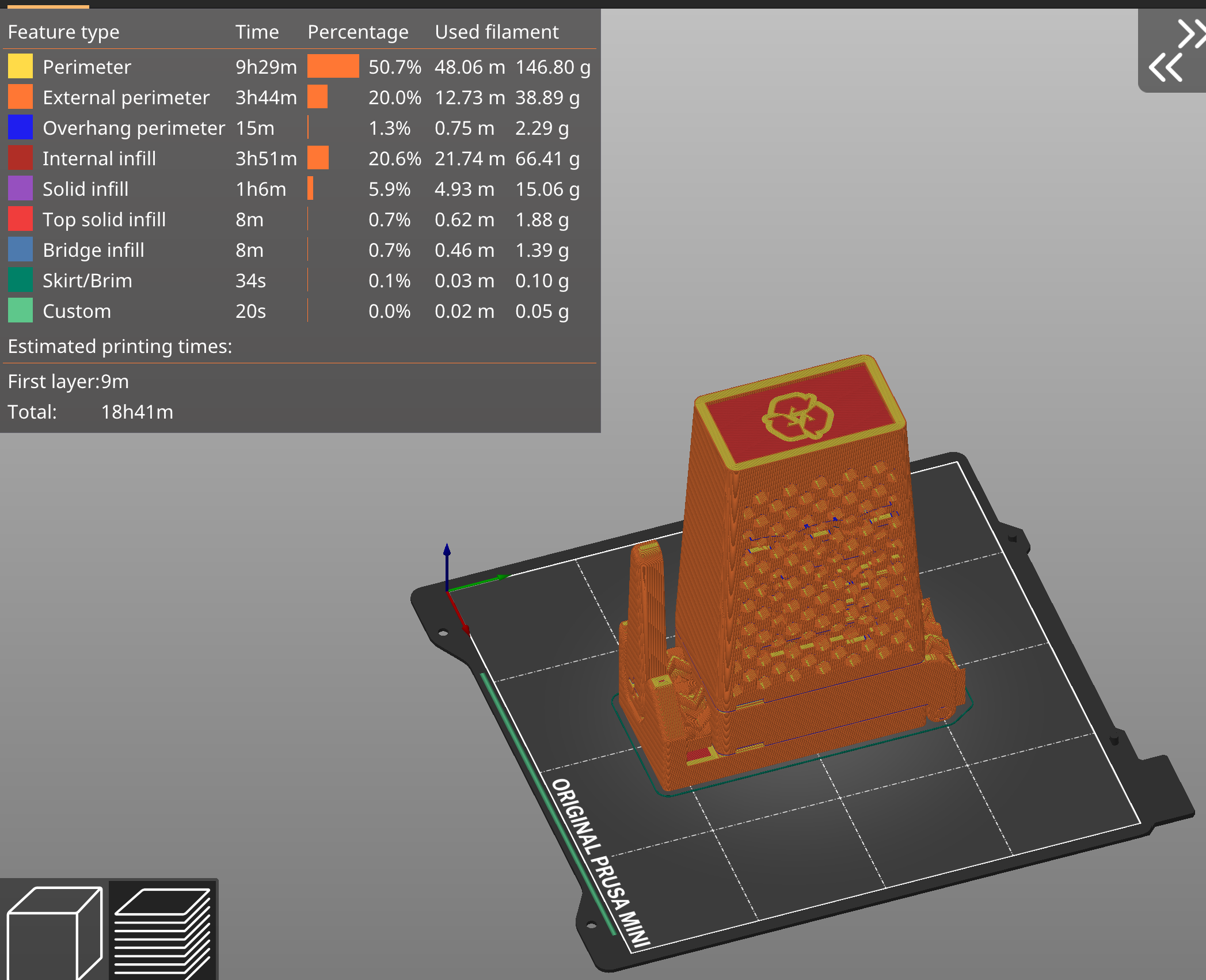Toggle Custom light green swatch
Screen dimensions: 1206x980
point(20,310)
